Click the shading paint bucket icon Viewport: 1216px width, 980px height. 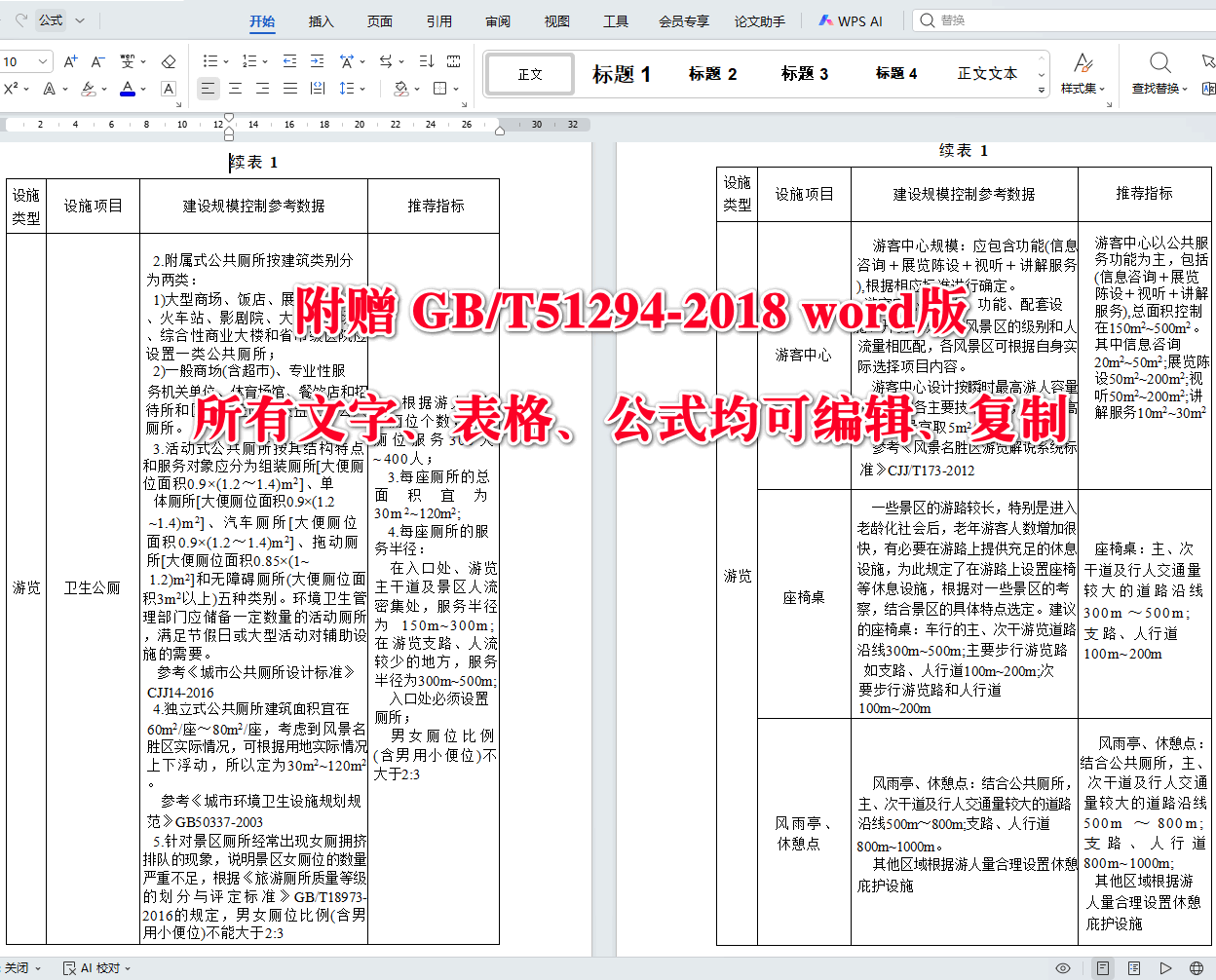pyautogui.click(x=400, y=89)
